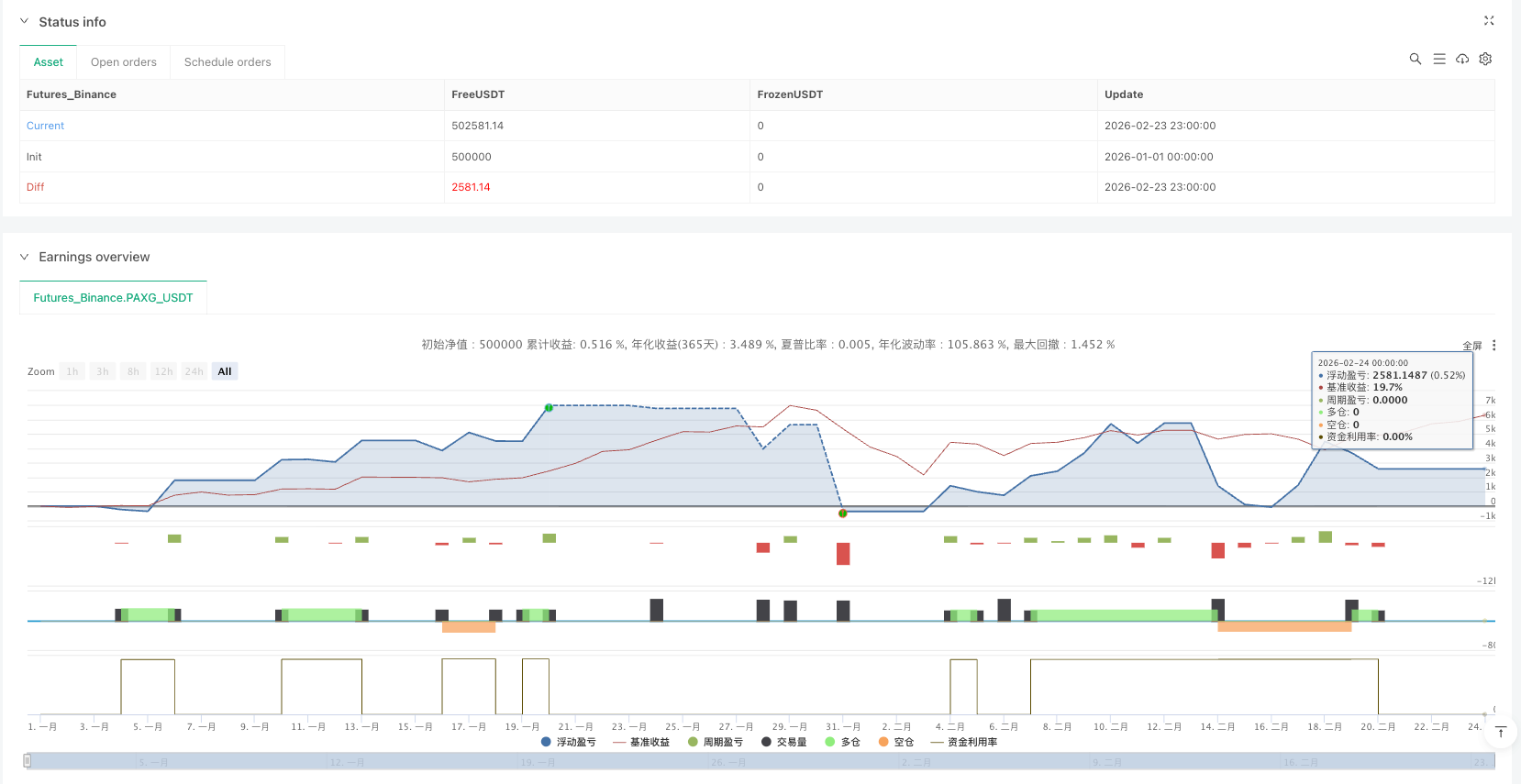The width and height of the screenshot is (1521, 784).
Task: Open the chart context menu dots
Action: pyautogui.click(x=1494, y=346)
